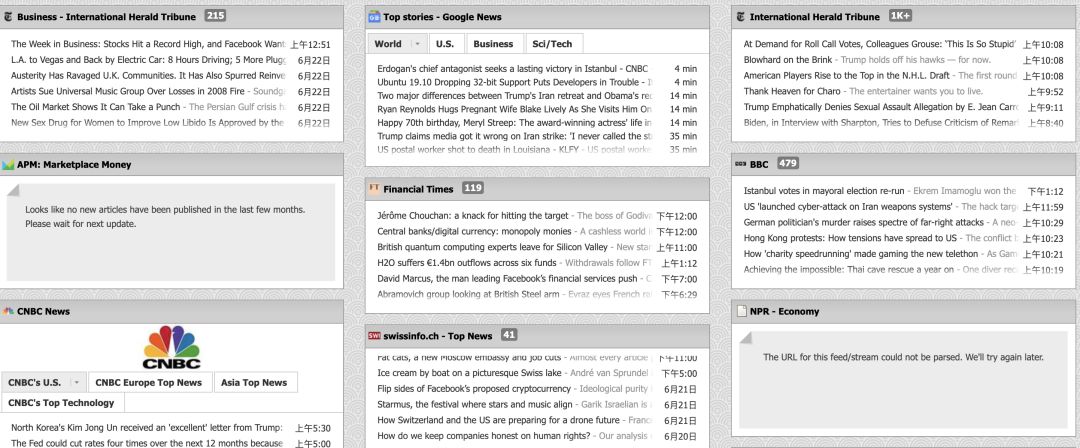Open the World tab dropdown arrow
The image size is (1080, 448).
pyautogui.click(x=416, y=43)
